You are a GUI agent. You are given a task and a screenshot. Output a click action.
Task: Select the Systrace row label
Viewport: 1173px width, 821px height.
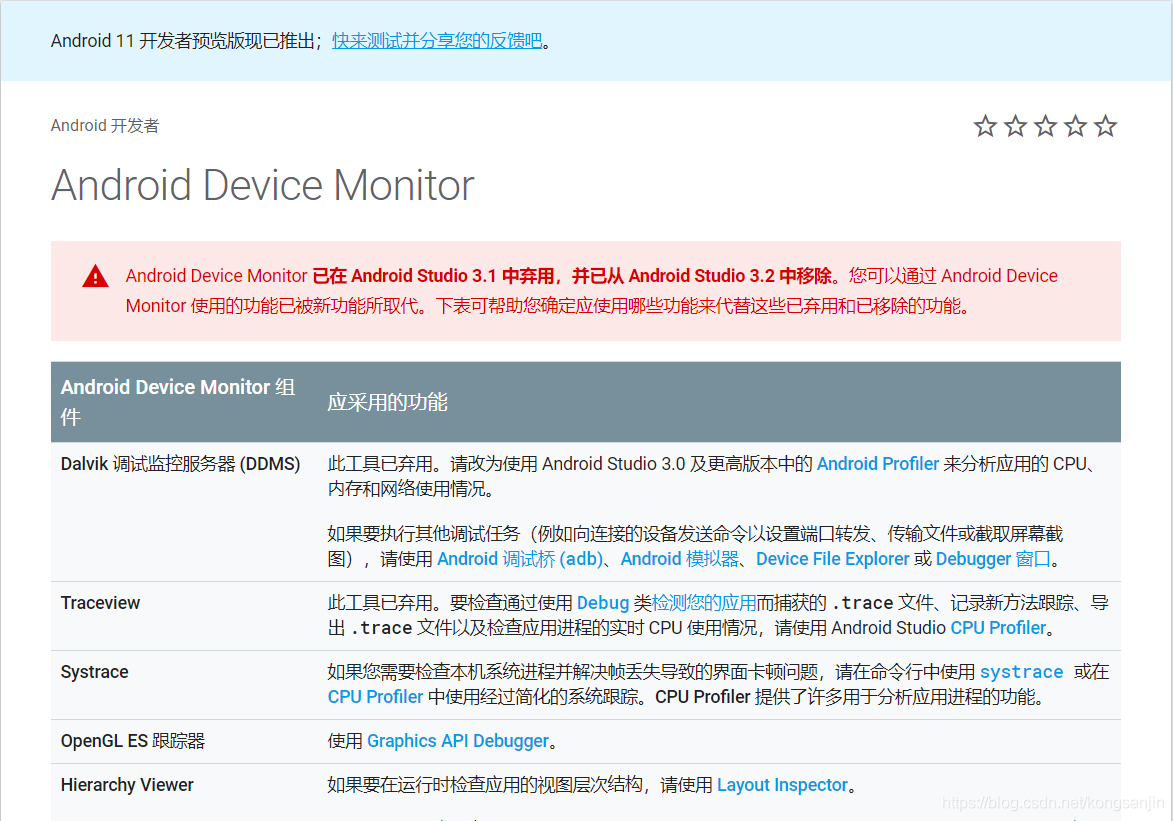(94, 672)
